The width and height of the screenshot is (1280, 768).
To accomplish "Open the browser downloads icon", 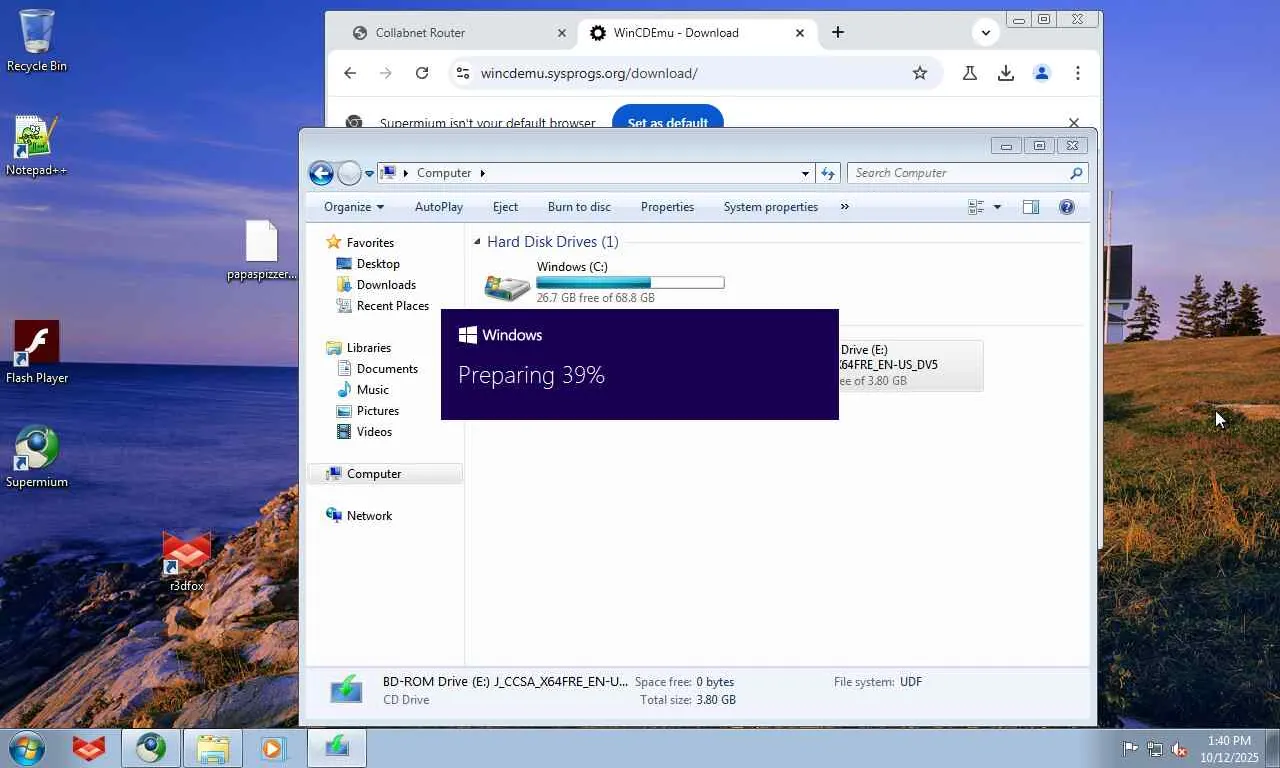I will pos(1006,73).
